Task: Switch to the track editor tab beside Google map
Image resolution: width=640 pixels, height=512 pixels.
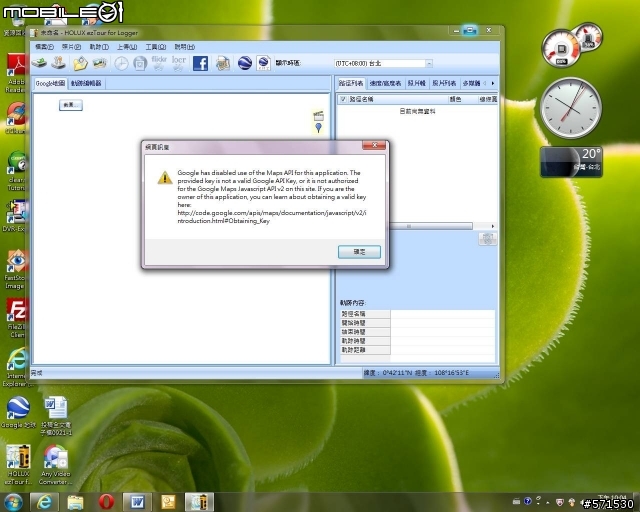Action: click(86, 83)
